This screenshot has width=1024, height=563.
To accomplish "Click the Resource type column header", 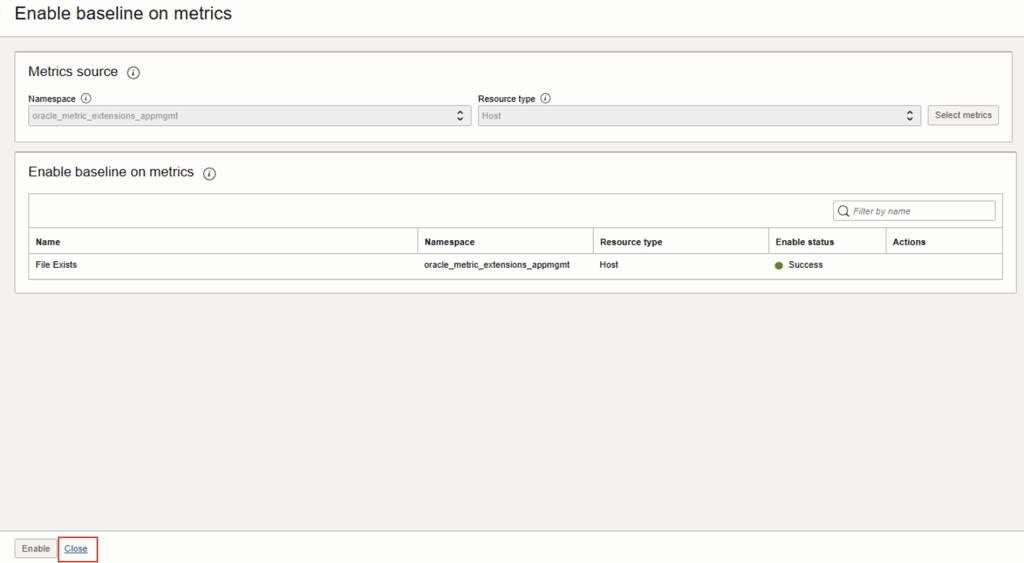I will point(630,242).
